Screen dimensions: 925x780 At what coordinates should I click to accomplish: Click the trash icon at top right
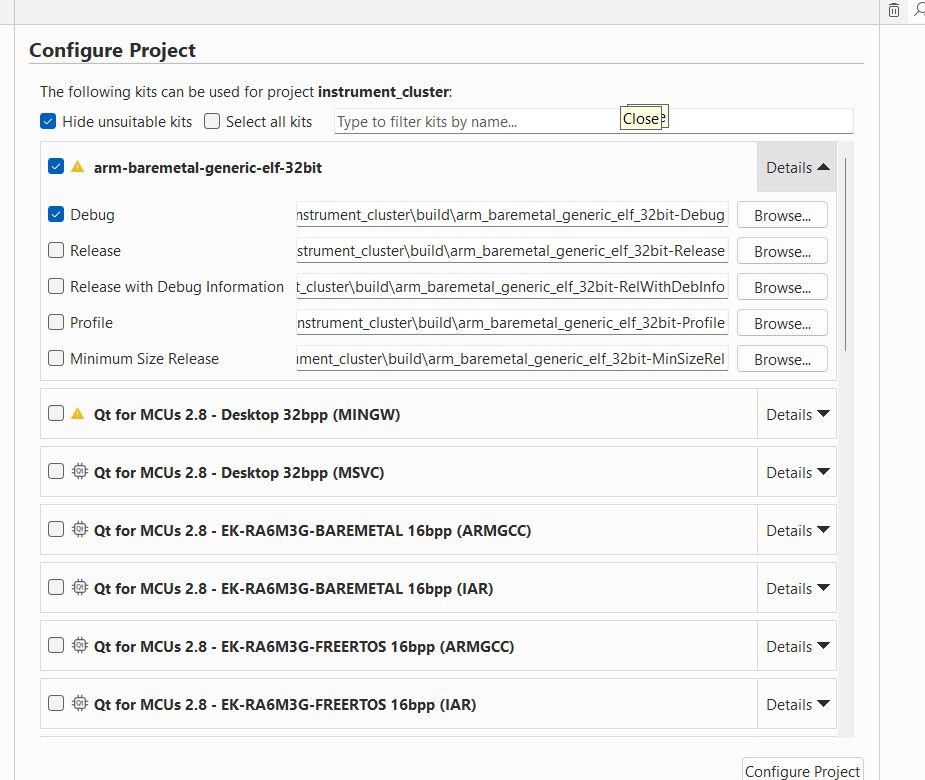[894, 10]
